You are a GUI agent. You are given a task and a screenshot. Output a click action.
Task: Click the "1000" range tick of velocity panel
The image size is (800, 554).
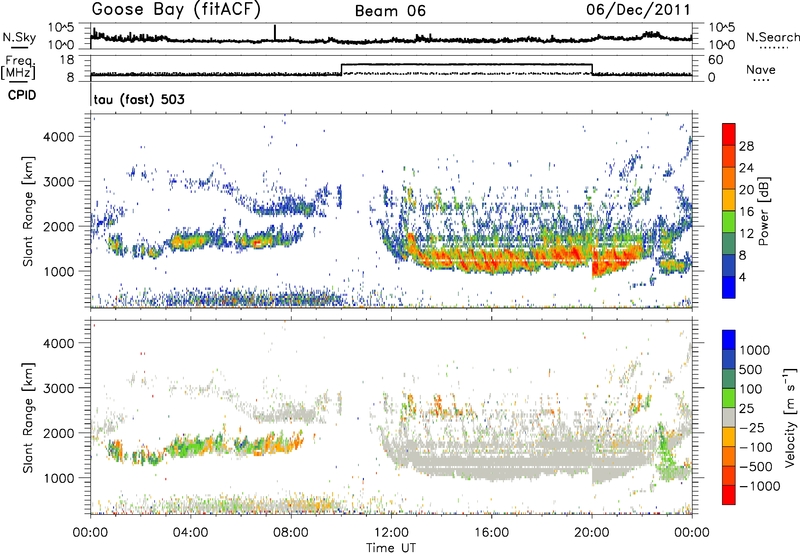point(59,477)
